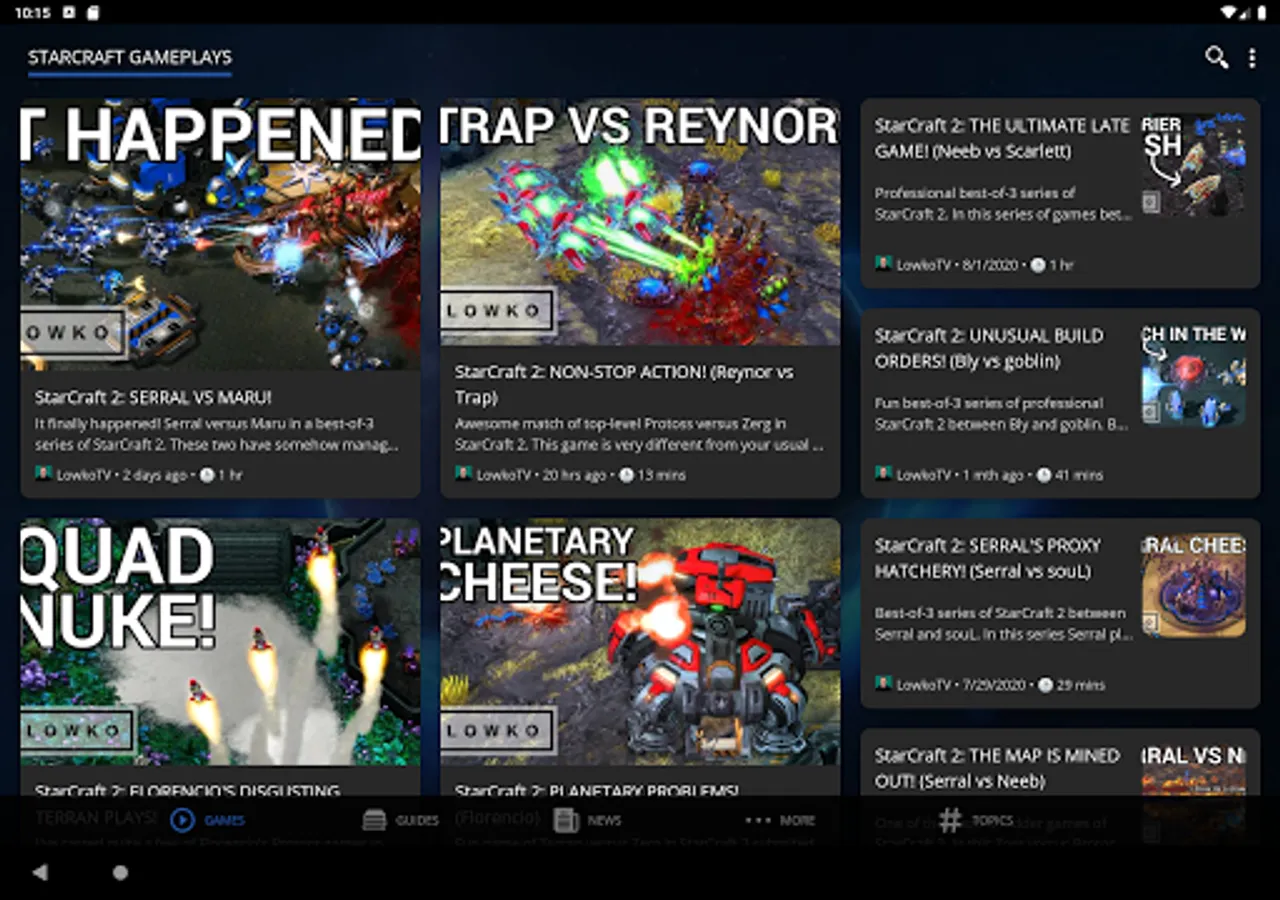
Task: Open 'NON-STOP ACTION! (Reynor vs Trap)' title
Action: point(624,384)
